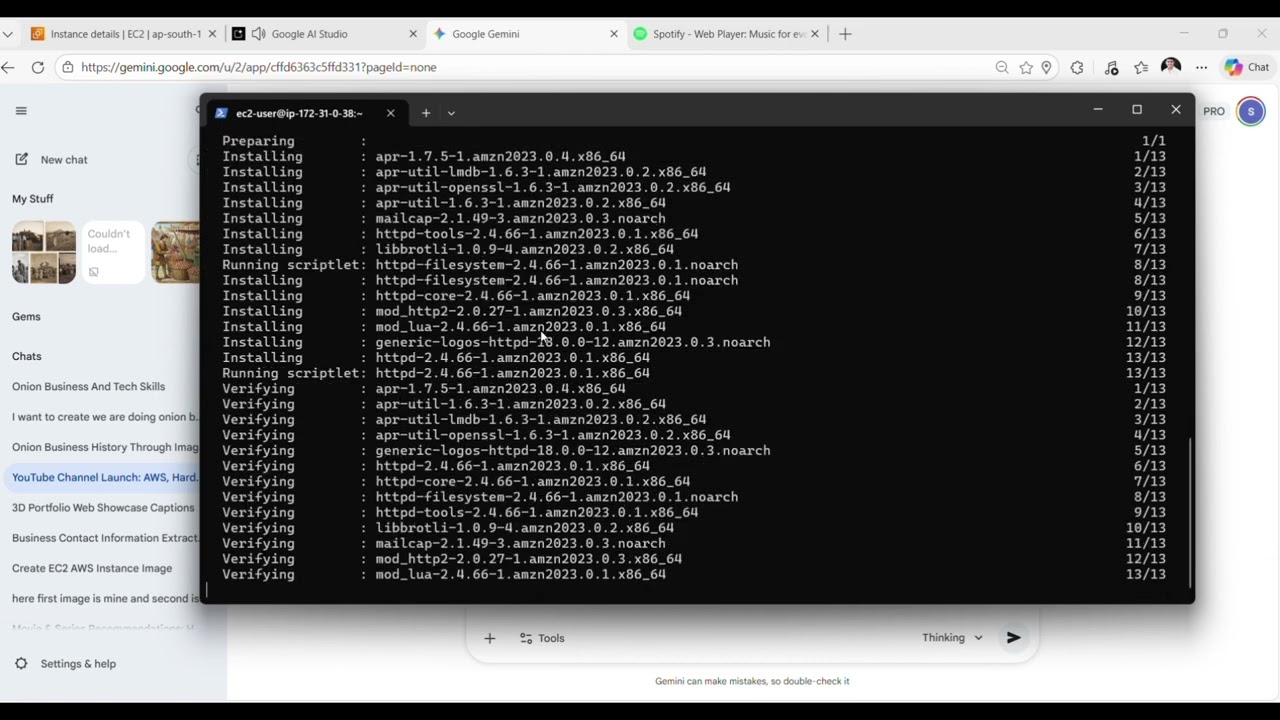Image resolution: width=1280 pixels, height=720 pixels.
Task: Click the view site information icon
Action: pos(68,67)
